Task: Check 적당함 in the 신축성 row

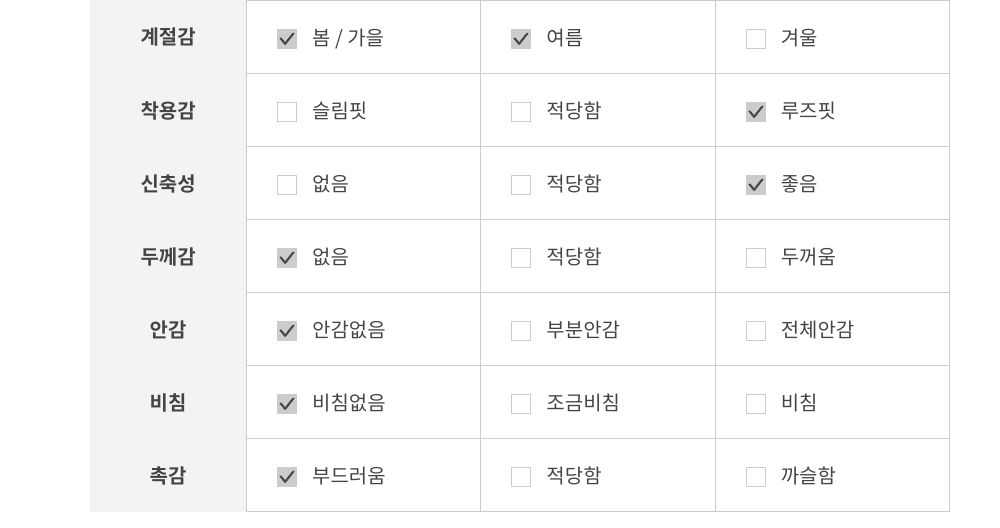Action: pos(521,185)
